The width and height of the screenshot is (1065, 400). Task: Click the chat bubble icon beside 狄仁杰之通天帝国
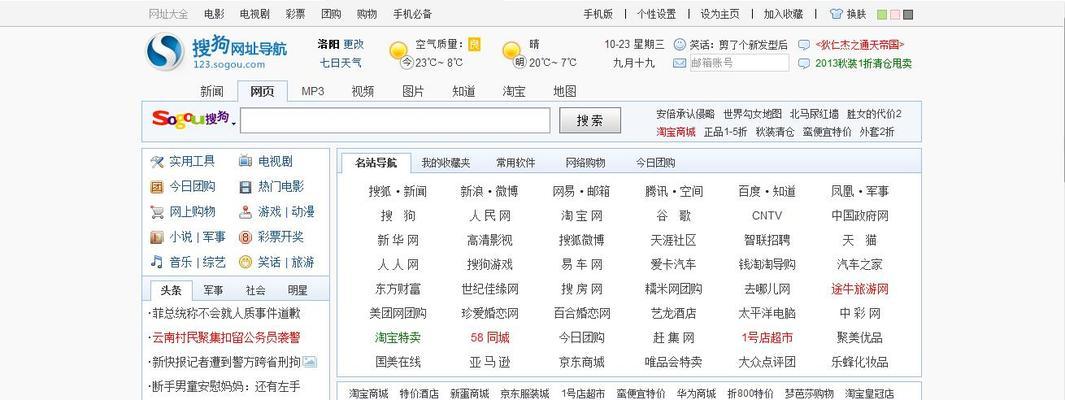click(804, 45)
